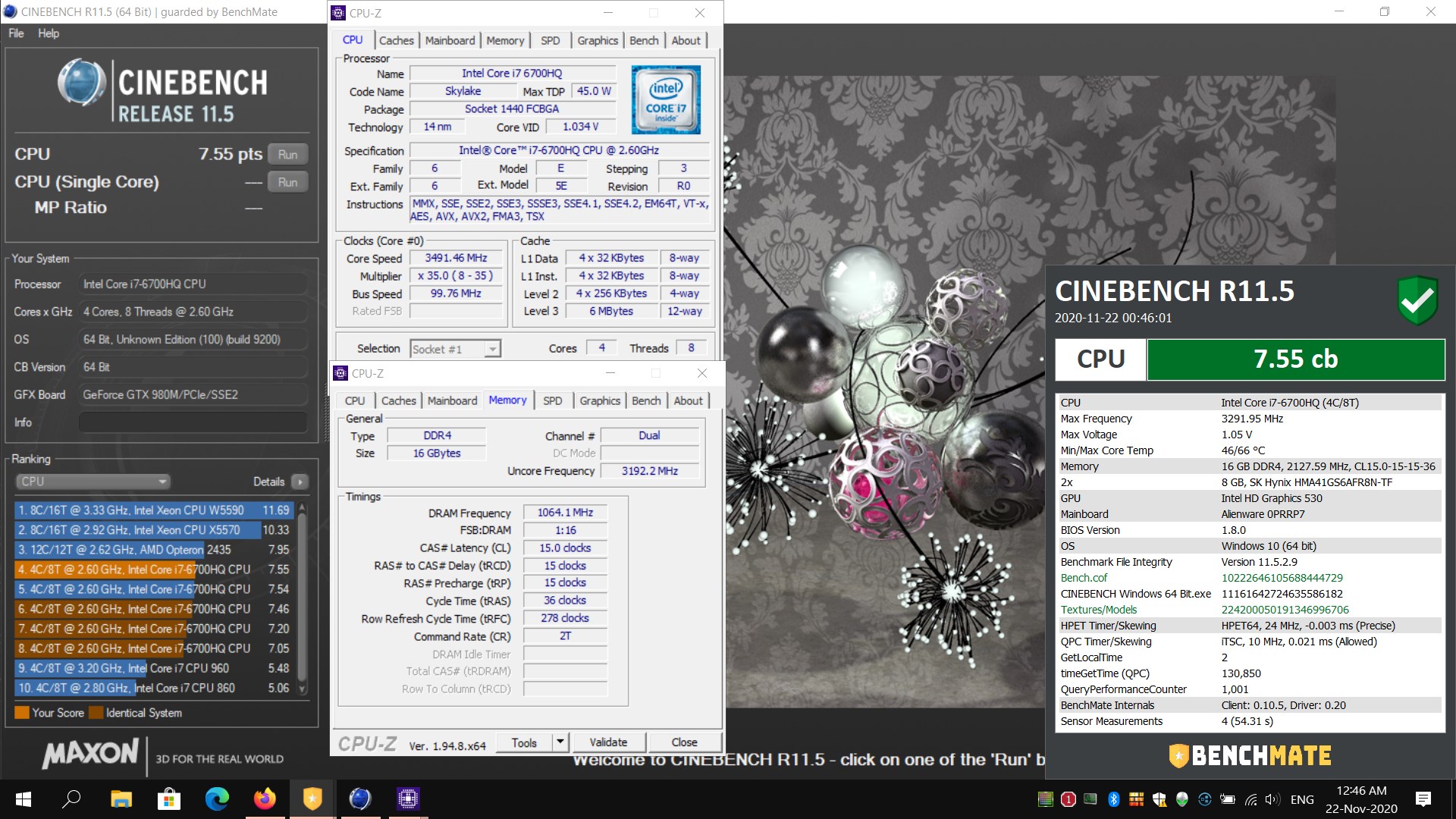Click the Intel Core i7 logo
Viewport: 1456px width, 819px height.
(666, 99)
